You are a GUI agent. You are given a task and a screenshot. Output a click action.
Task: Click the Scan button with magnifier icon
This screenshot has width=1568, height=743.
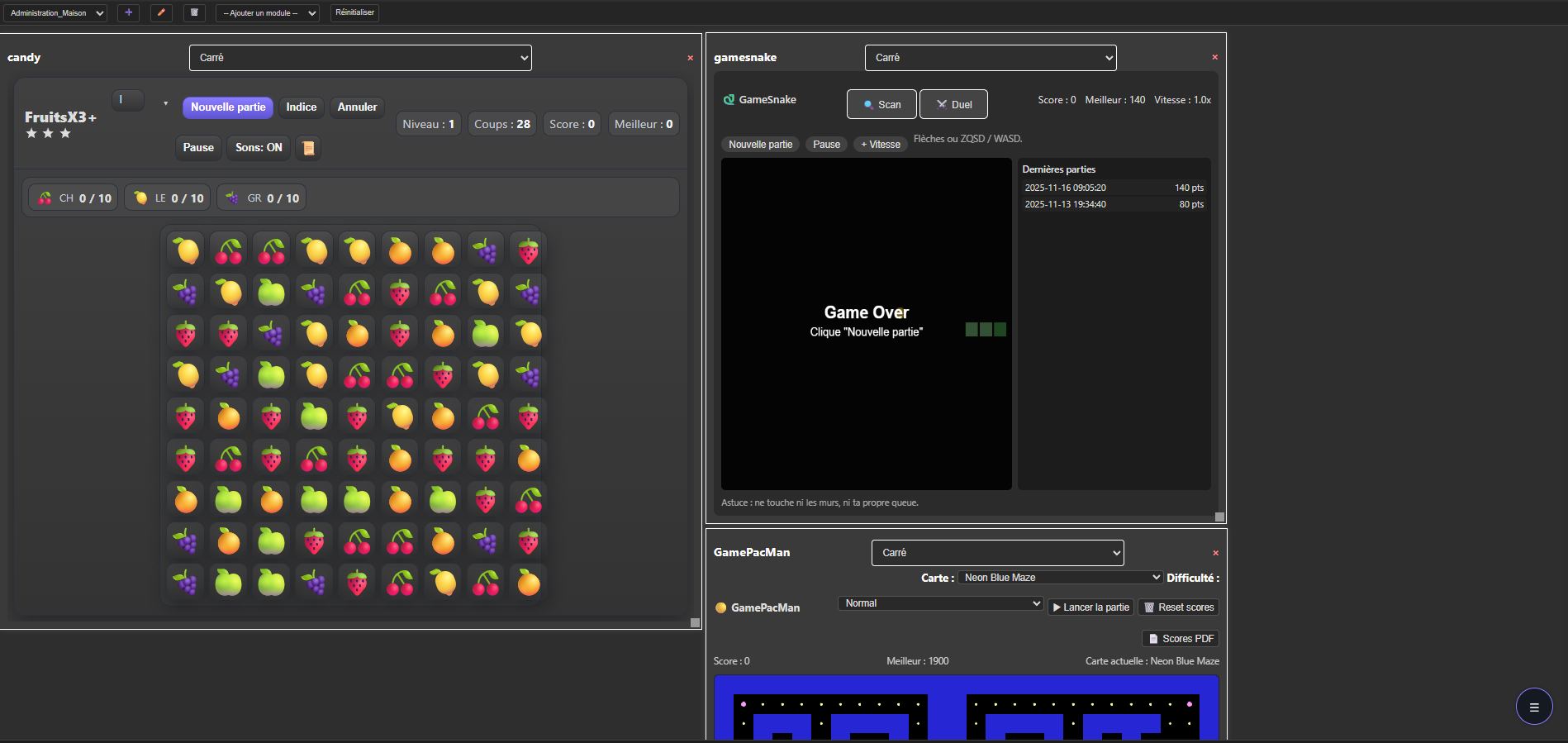[881, 104]
